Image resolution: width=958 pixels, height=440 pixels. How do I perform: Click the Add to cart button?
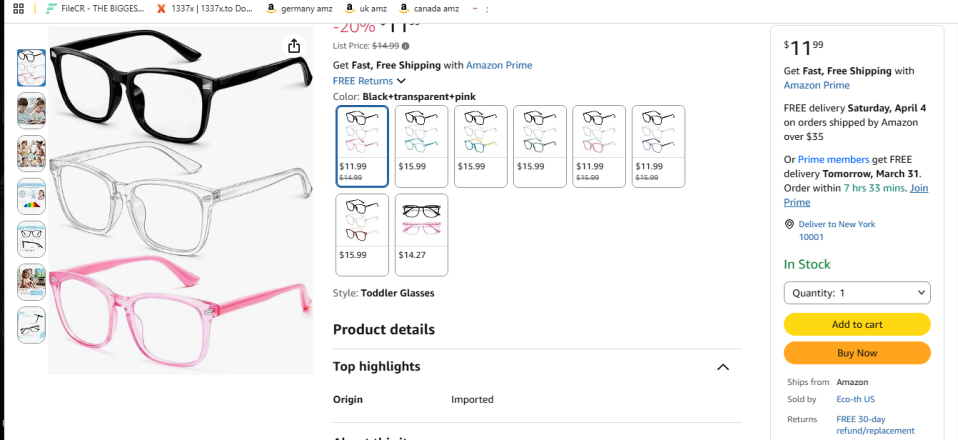(x=857, y=324)
